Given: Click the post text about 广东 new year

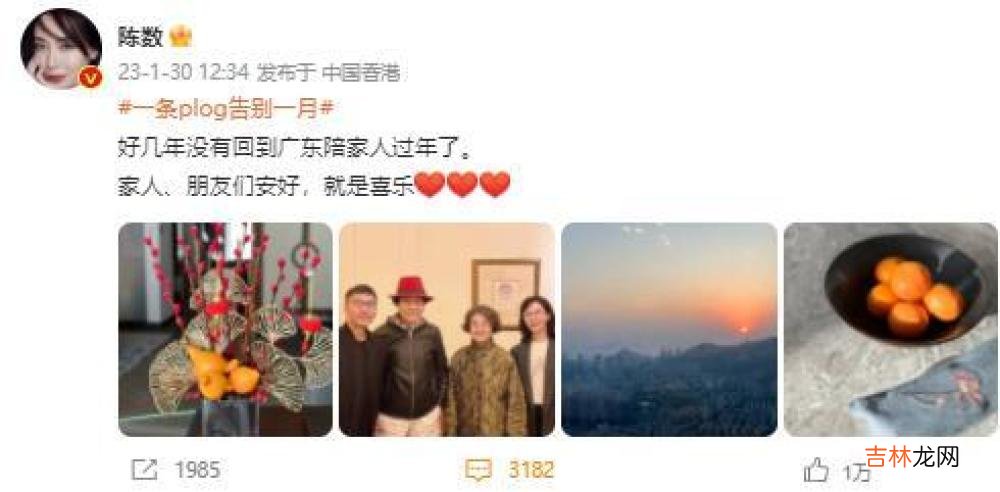Looking at the screenshot, I should tap(297, 148).
